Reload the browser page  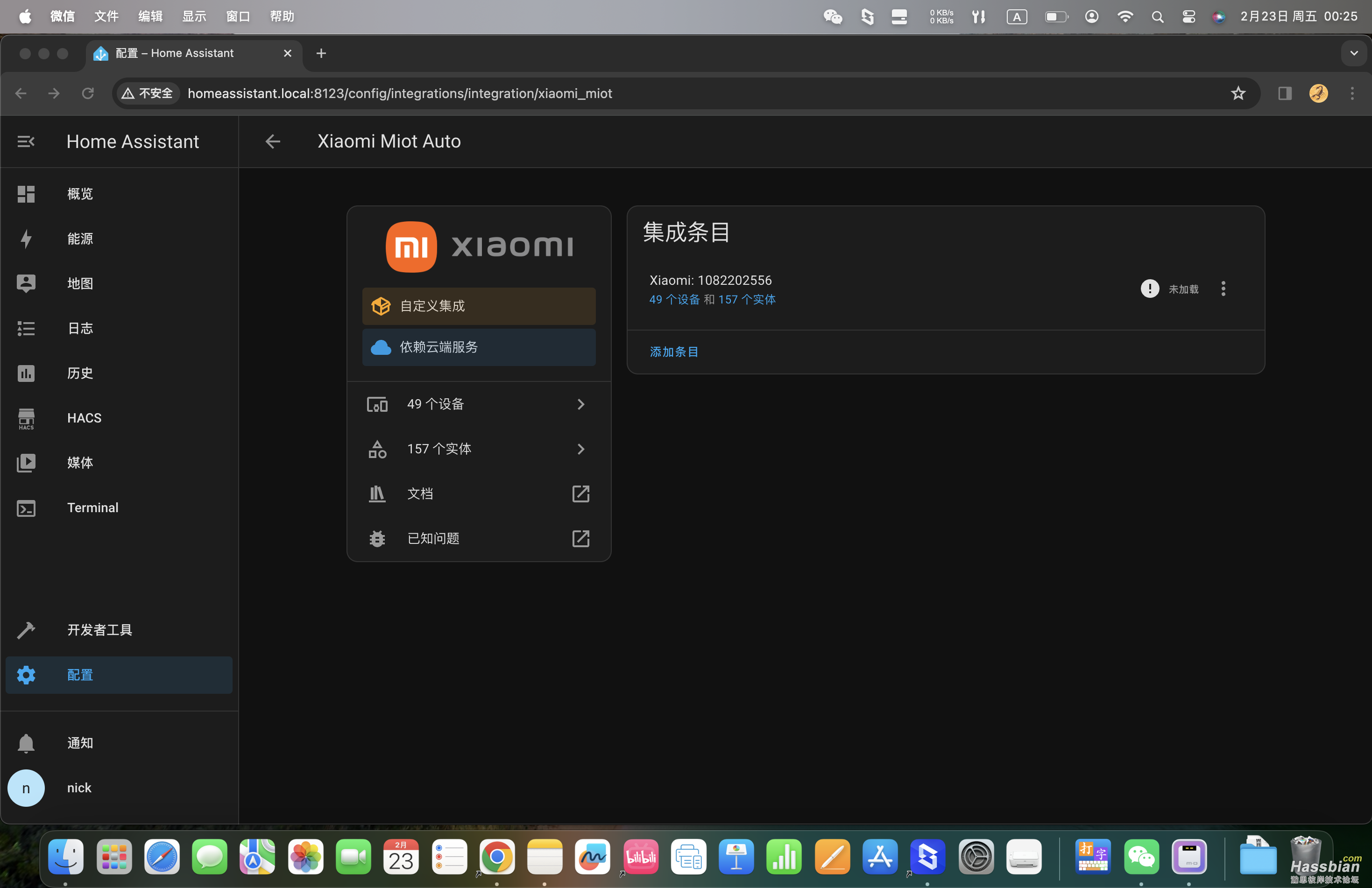coord(88,93)
